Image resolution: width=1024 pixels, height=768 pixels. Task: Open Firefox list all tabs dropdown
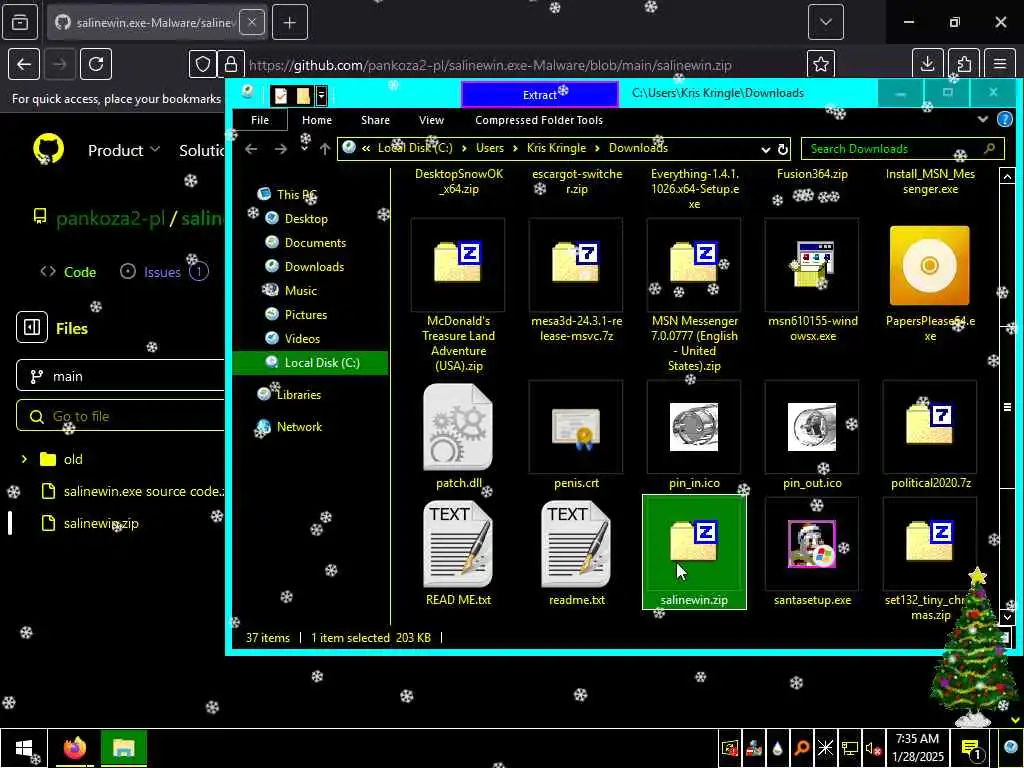(x=825, y=22)
